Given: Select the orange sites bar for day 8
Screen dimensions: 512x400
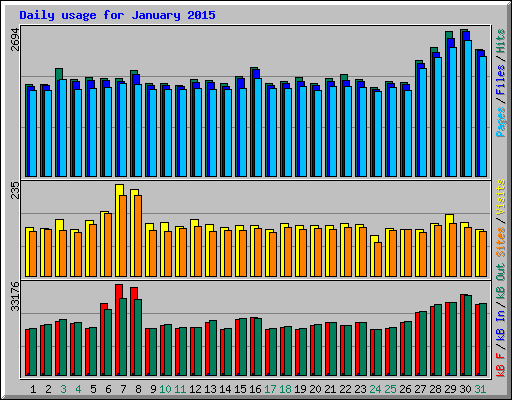Looking at the screenshot, I should (138, 236).
